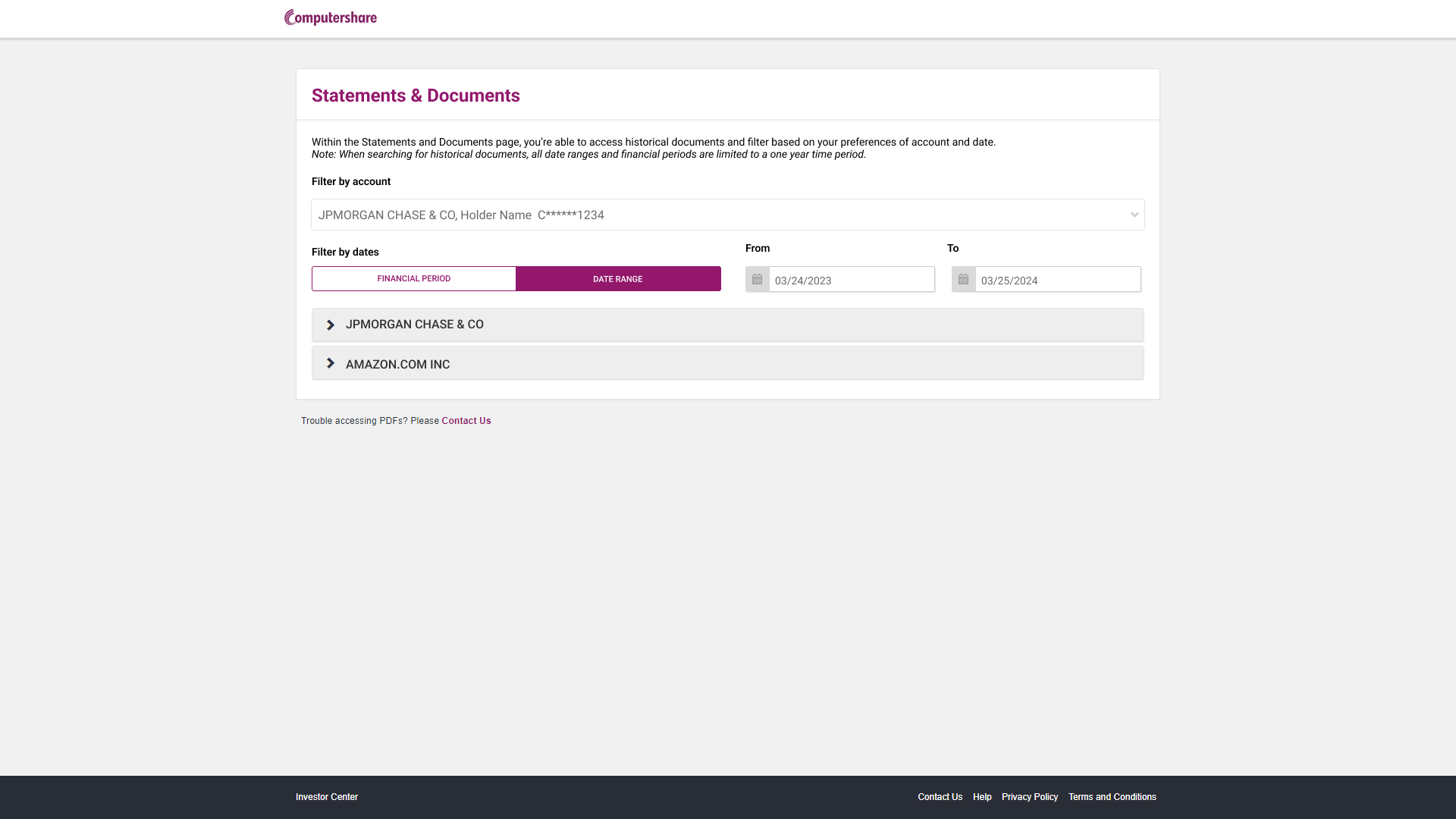
Task: Click the AMAZON.COM INC row text
Action: 398,365
